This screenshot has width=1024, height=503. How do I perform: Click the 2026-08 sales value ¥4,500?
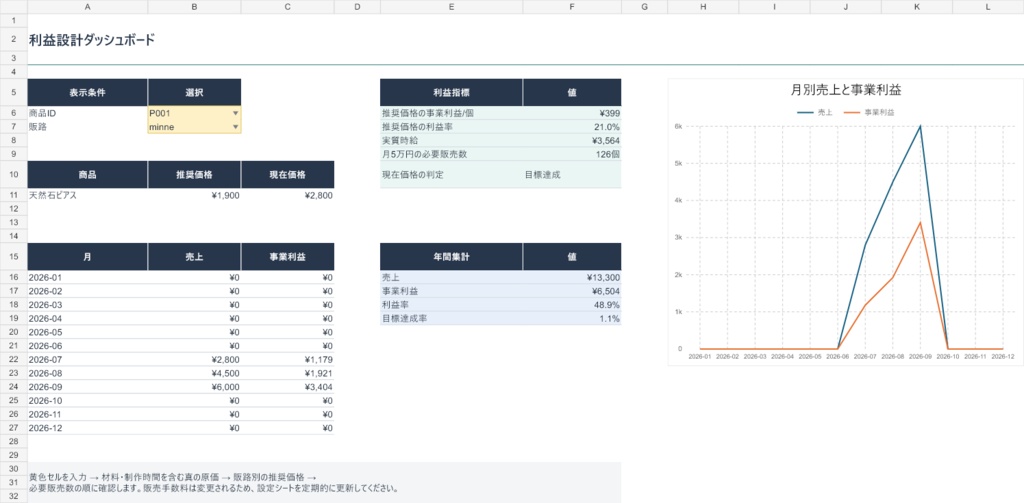pos(194,372)
